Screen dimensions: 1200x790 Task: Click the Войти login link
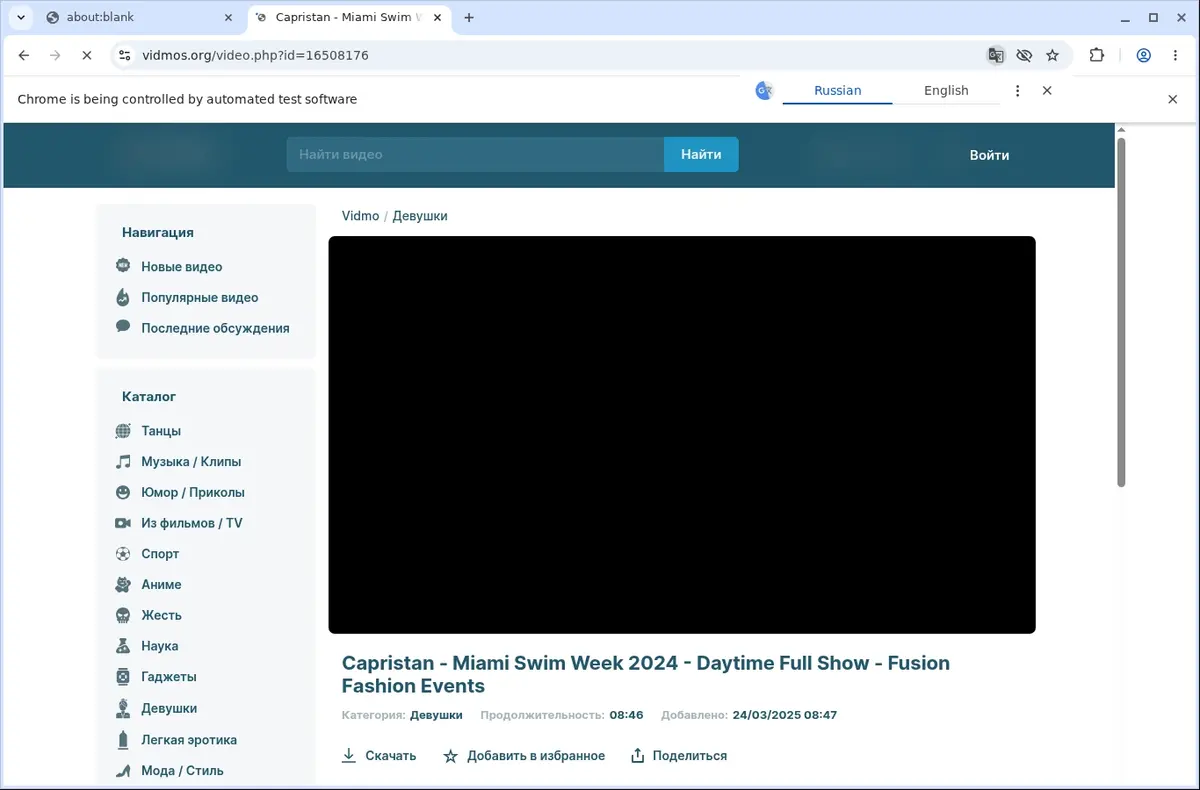[989, 155]
